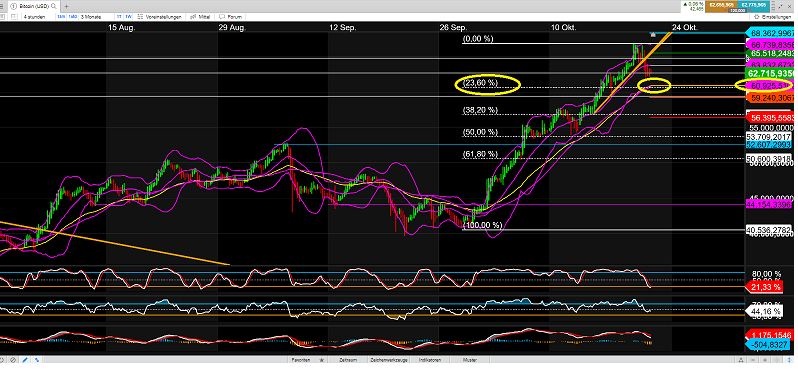Open the Forum link
798x377 pixels.
pos(231,17)
